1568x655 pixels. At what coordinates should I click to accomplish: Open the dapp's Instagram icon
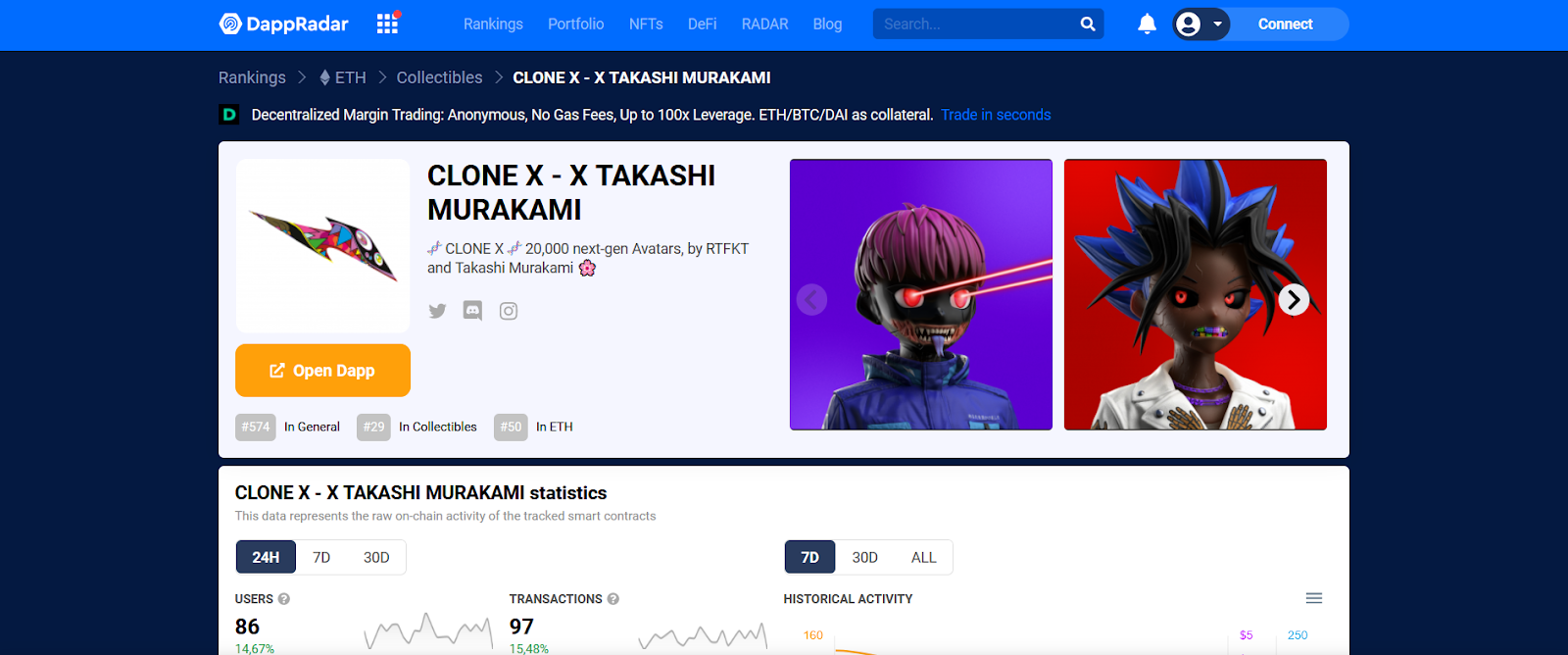[509, 311]
